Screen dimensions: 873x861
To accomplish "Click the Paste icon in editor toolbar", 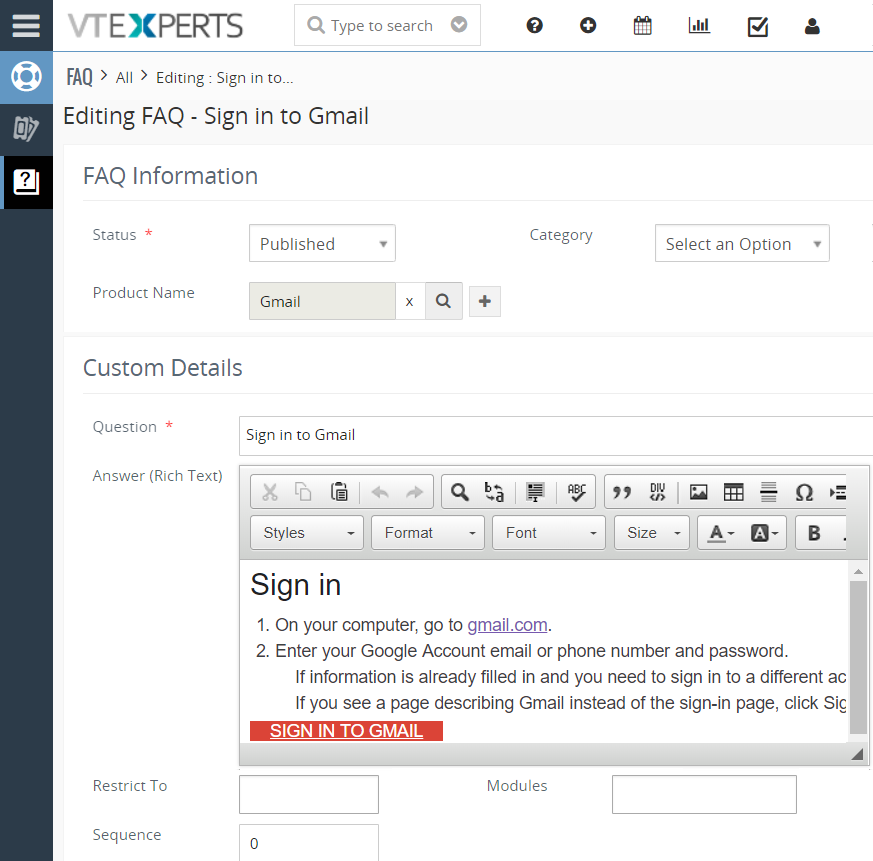I will click(x=339, y=492).
